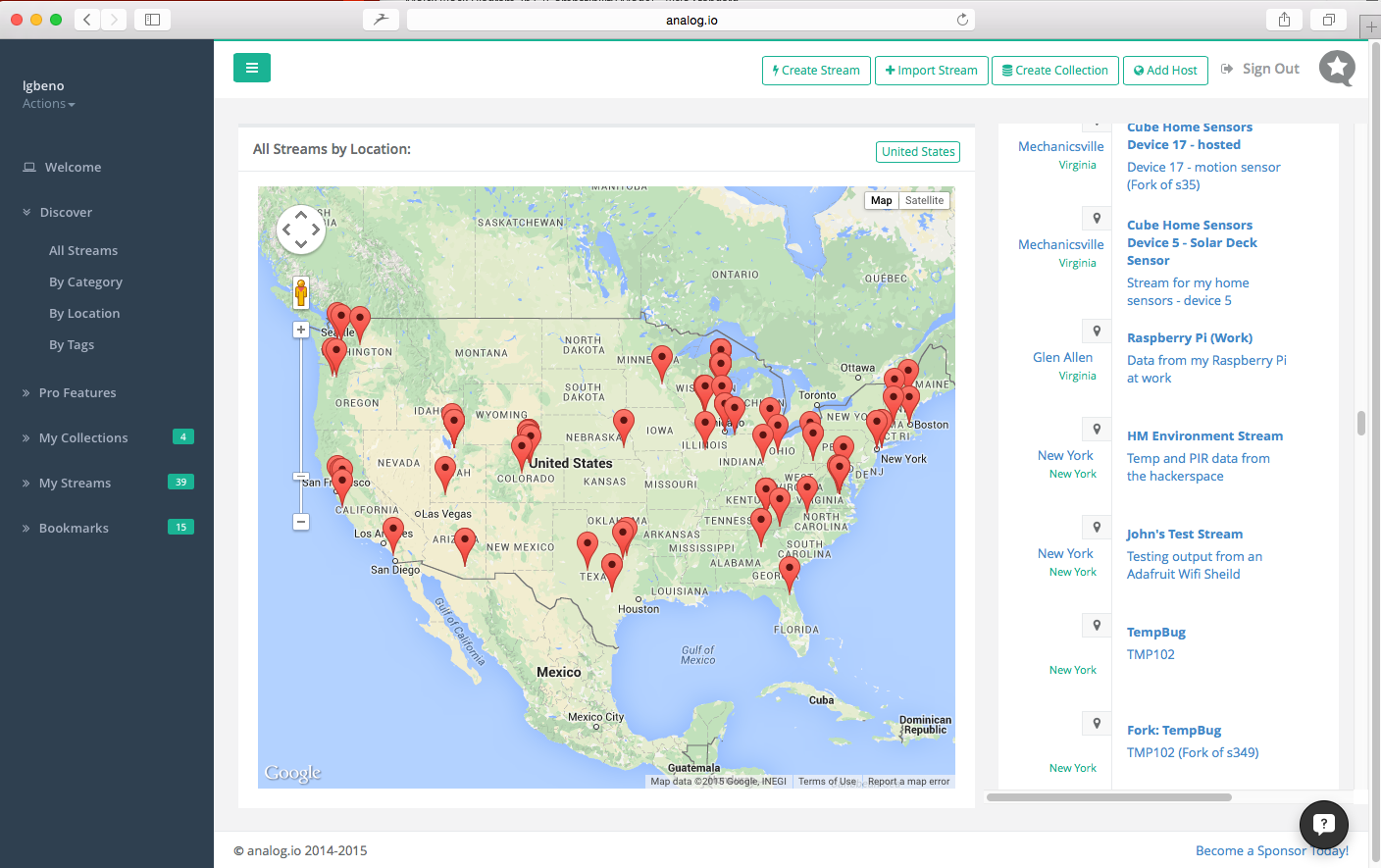Click the location pin beside John's Test Stream
Screen dimensions: 1381x868
[1097, 527]
